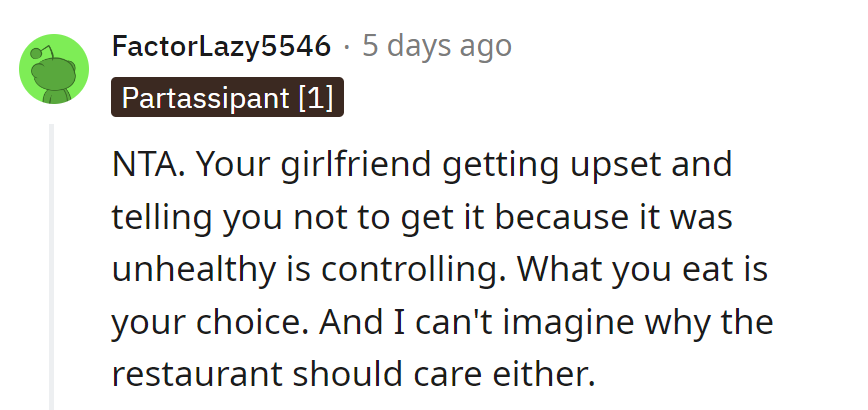Open FactorLazy5546 user profile
The height and width of the screenshot is (410, 868).
pos(221,46)
